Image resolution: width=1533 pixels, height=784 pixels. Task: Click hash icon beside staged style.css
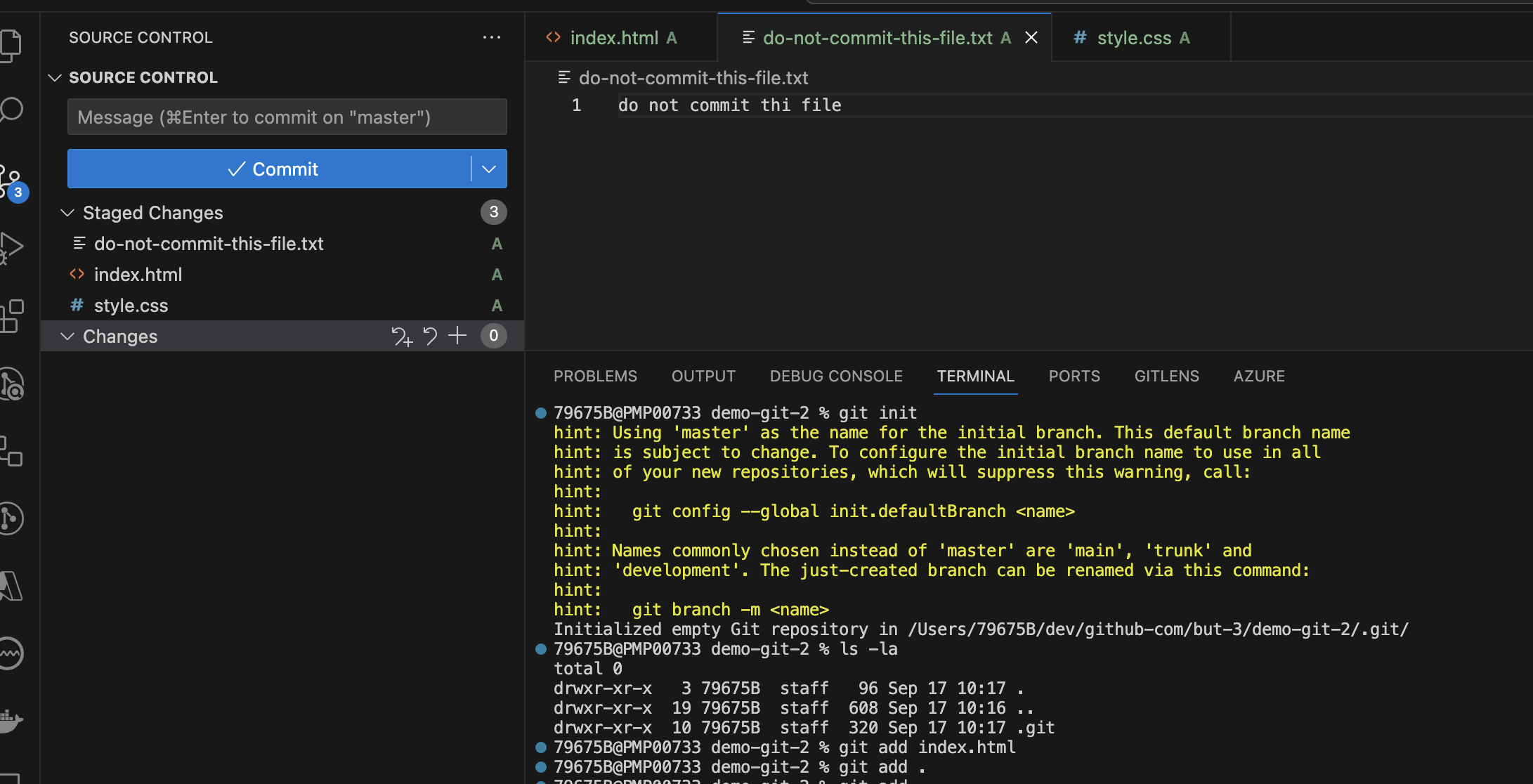tap(77, 305)
